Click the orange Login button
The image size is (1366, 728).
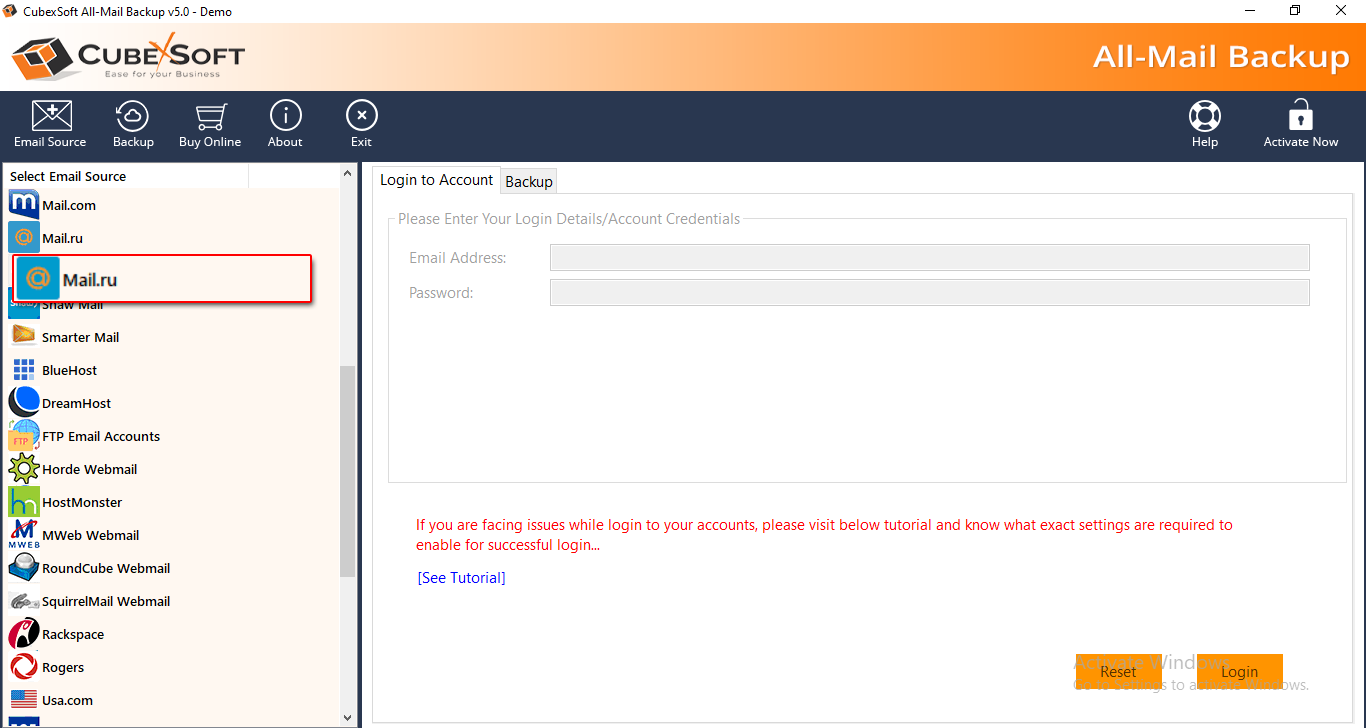[x=1239, y=671]
